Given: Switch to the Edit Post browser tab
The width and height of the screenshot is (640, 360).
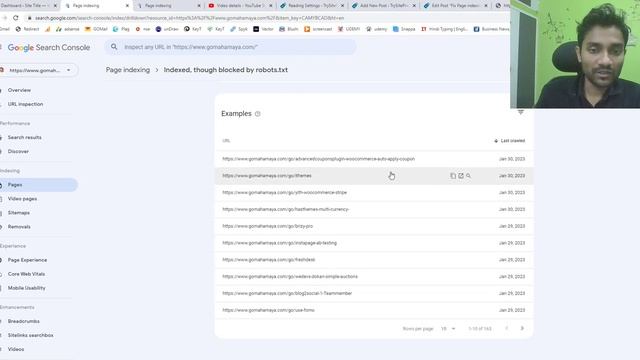Looking at the screenshot, I should (x=455, y=6).
